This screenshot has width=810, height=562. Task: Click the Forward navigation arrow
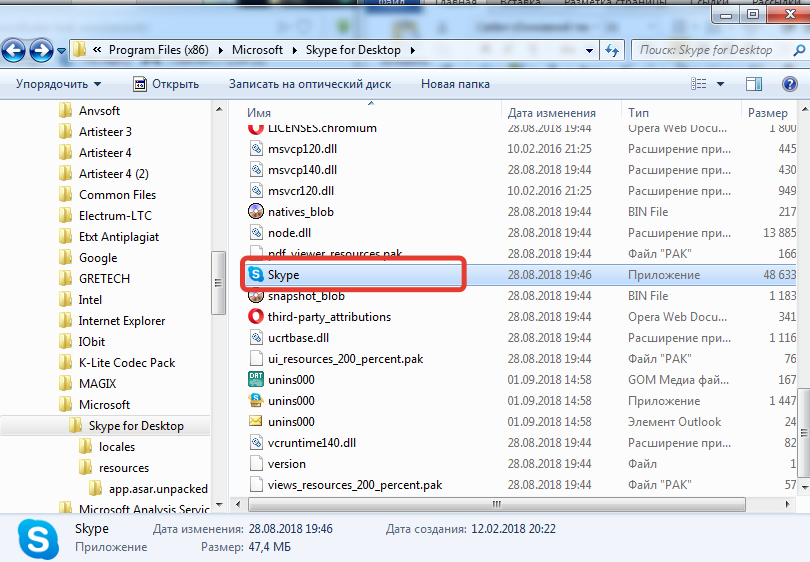[41, 49]
